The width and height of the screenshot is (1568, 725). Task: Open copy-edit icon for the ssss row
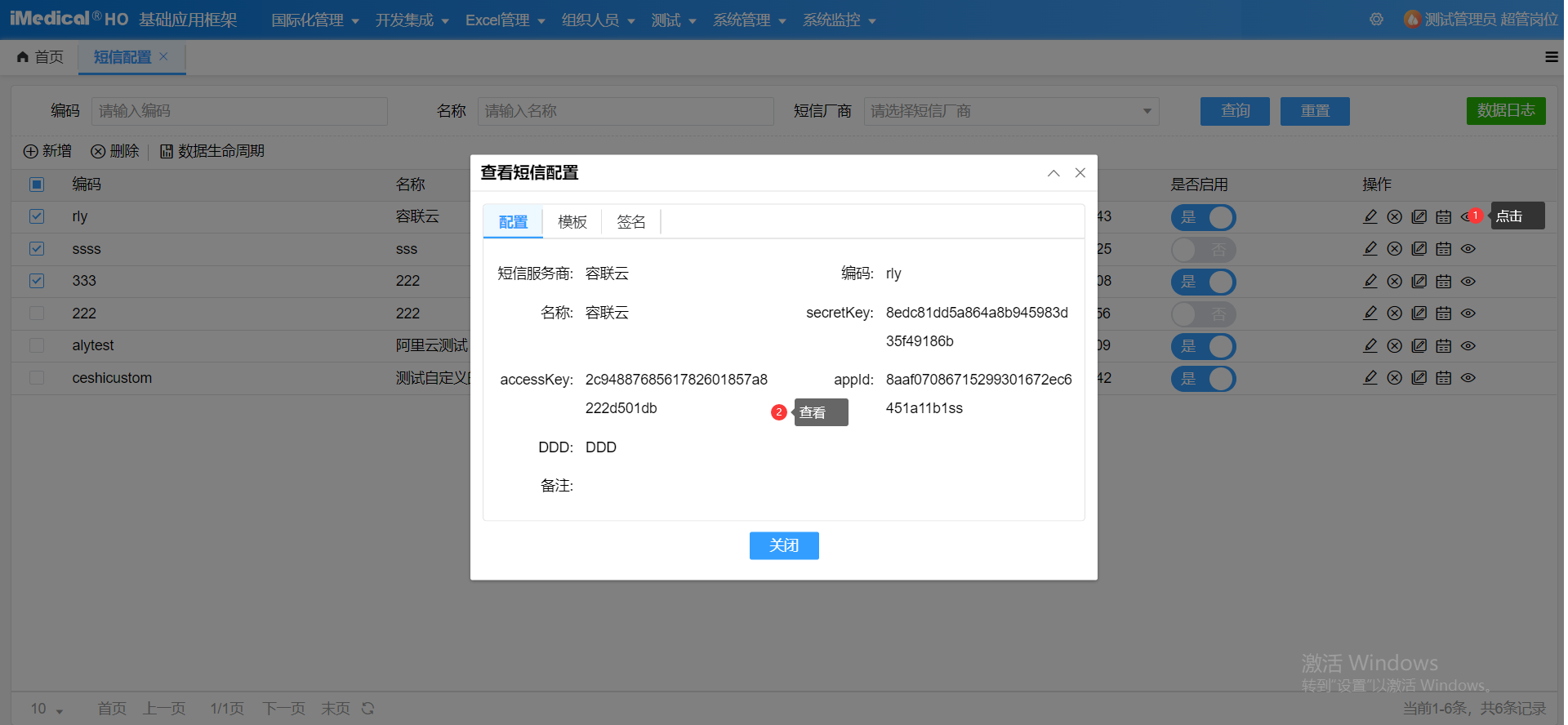point(1419,249)
